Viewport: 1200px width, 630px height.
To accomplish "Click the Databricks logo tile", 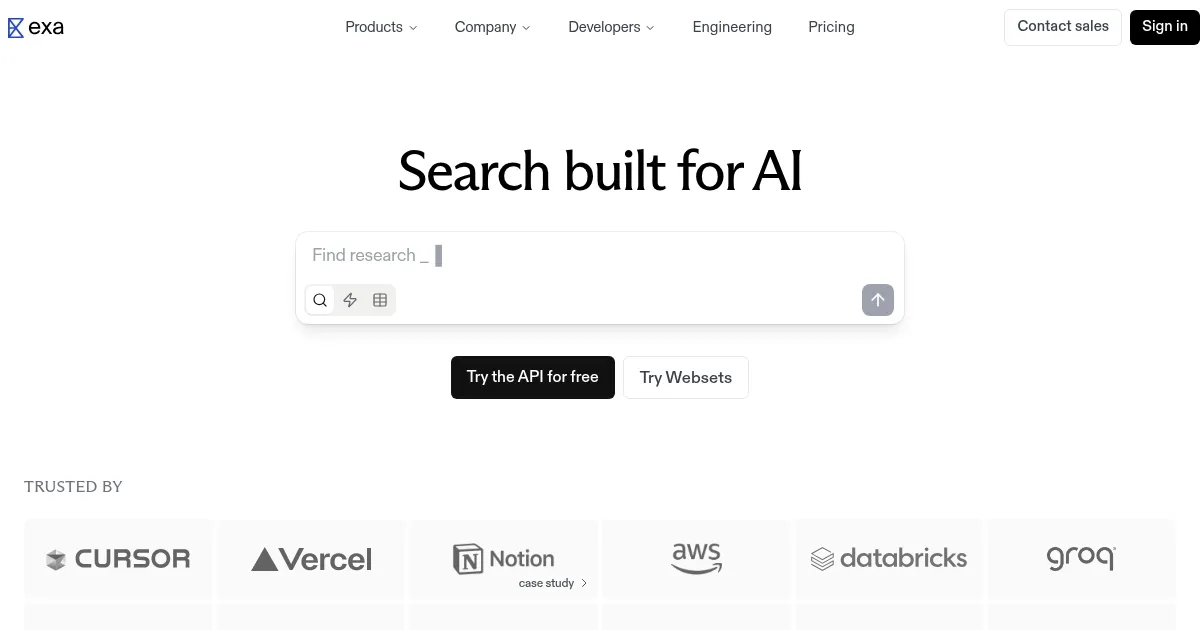I will point(888,559).
